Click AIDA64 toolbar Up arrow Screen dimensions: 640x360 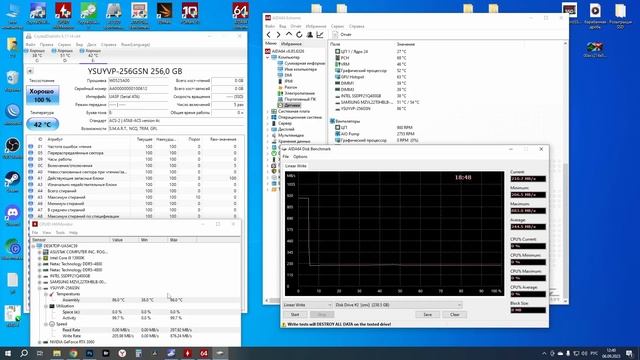pos(289,35)
